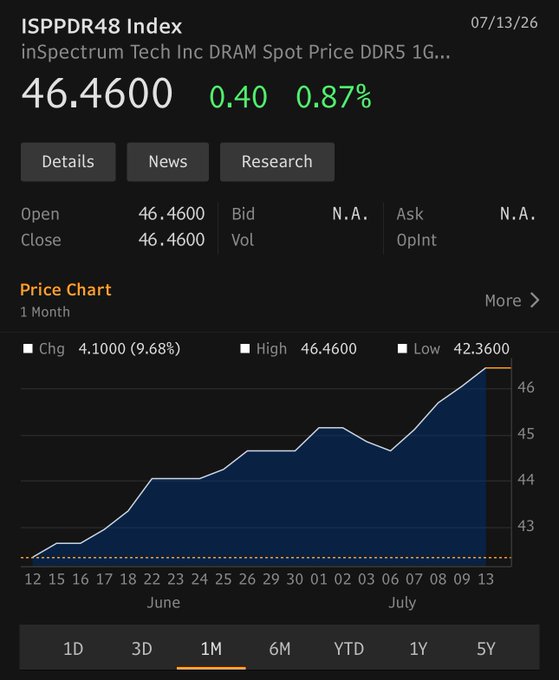The image size is (559, 680).
Task: Select the 1M time range tab
Action: (211, 649)
